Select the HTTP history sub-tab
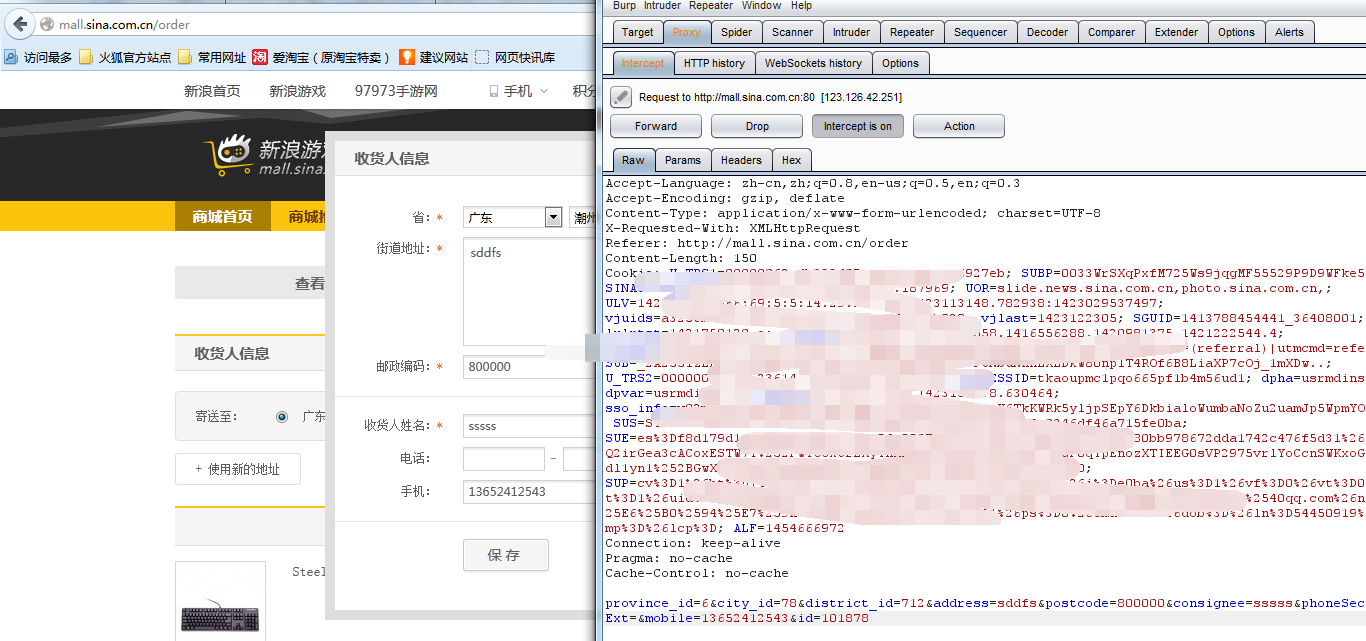 point(714,63)
